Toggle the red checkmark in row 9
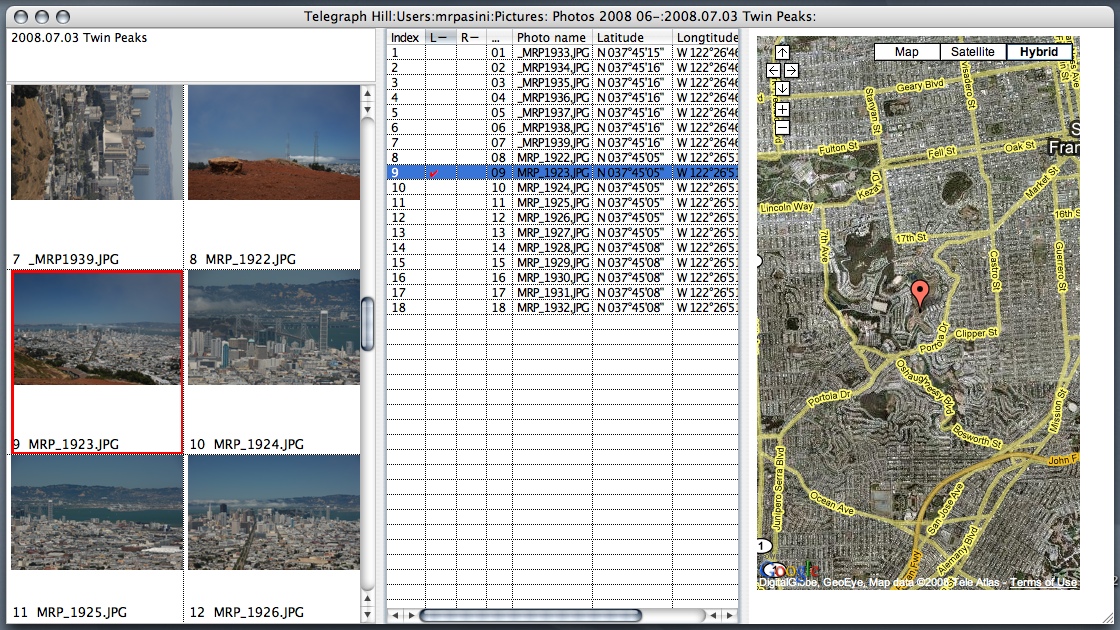This screenshot has width=1120, height=630. [433, 173]
